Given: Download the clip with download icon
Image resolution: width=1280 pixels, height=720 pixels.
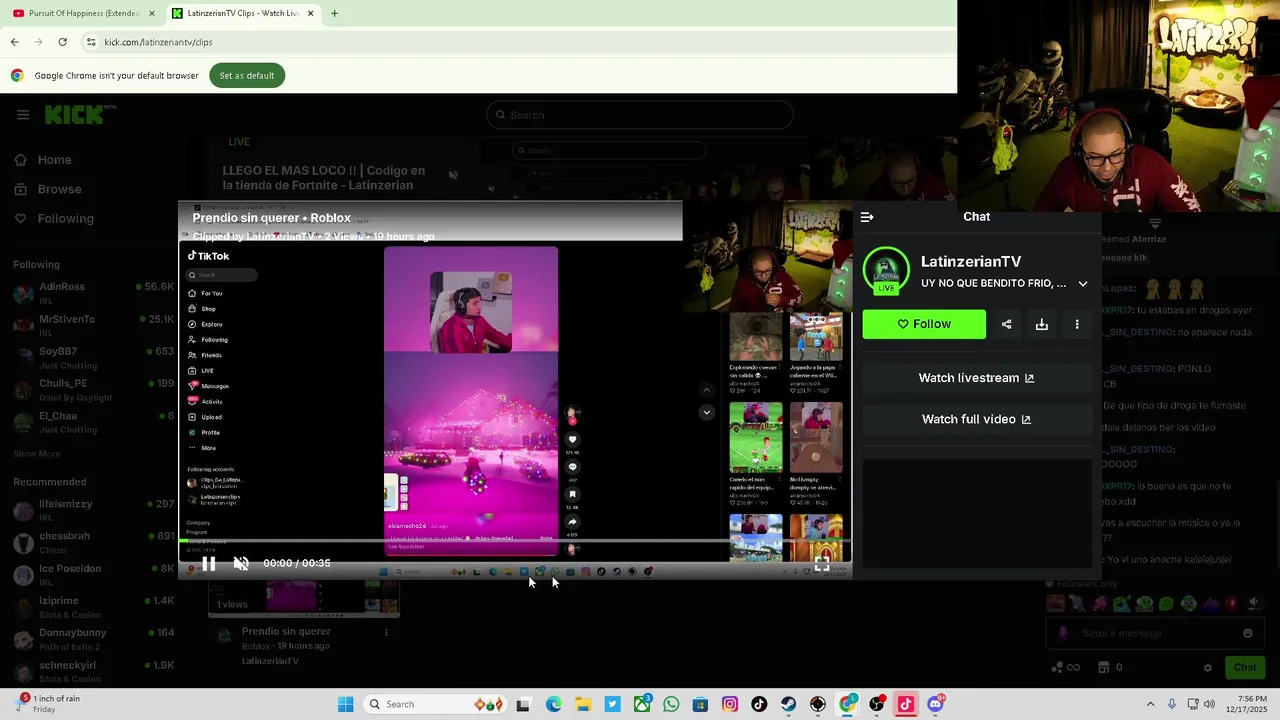Looking at the screenshot, I should pyautogui.click(x=1042, y=324).
